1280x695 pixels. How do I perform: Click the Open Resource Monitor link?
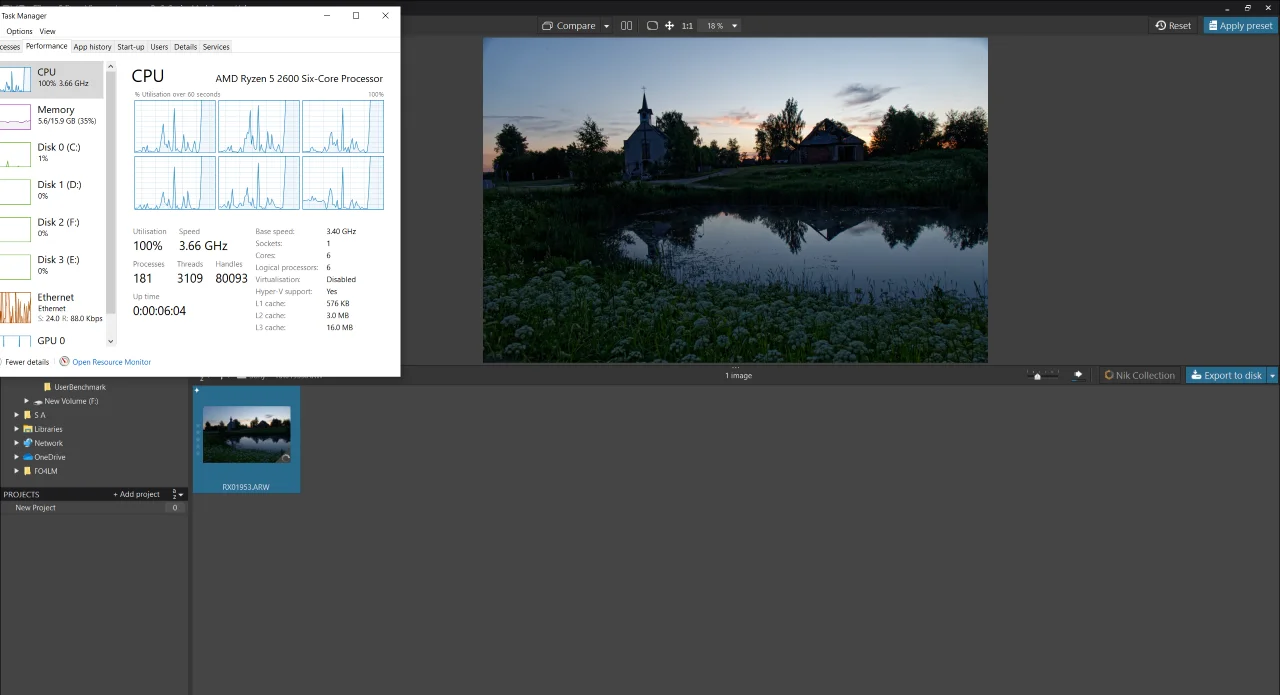(x=111, y=362)
